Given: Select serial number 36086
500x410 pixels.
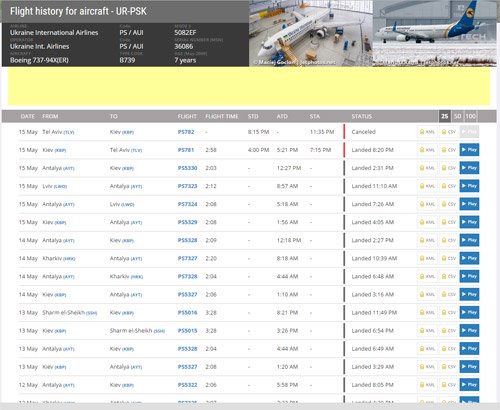Looking at the screenshot, I should click(184, 46).
